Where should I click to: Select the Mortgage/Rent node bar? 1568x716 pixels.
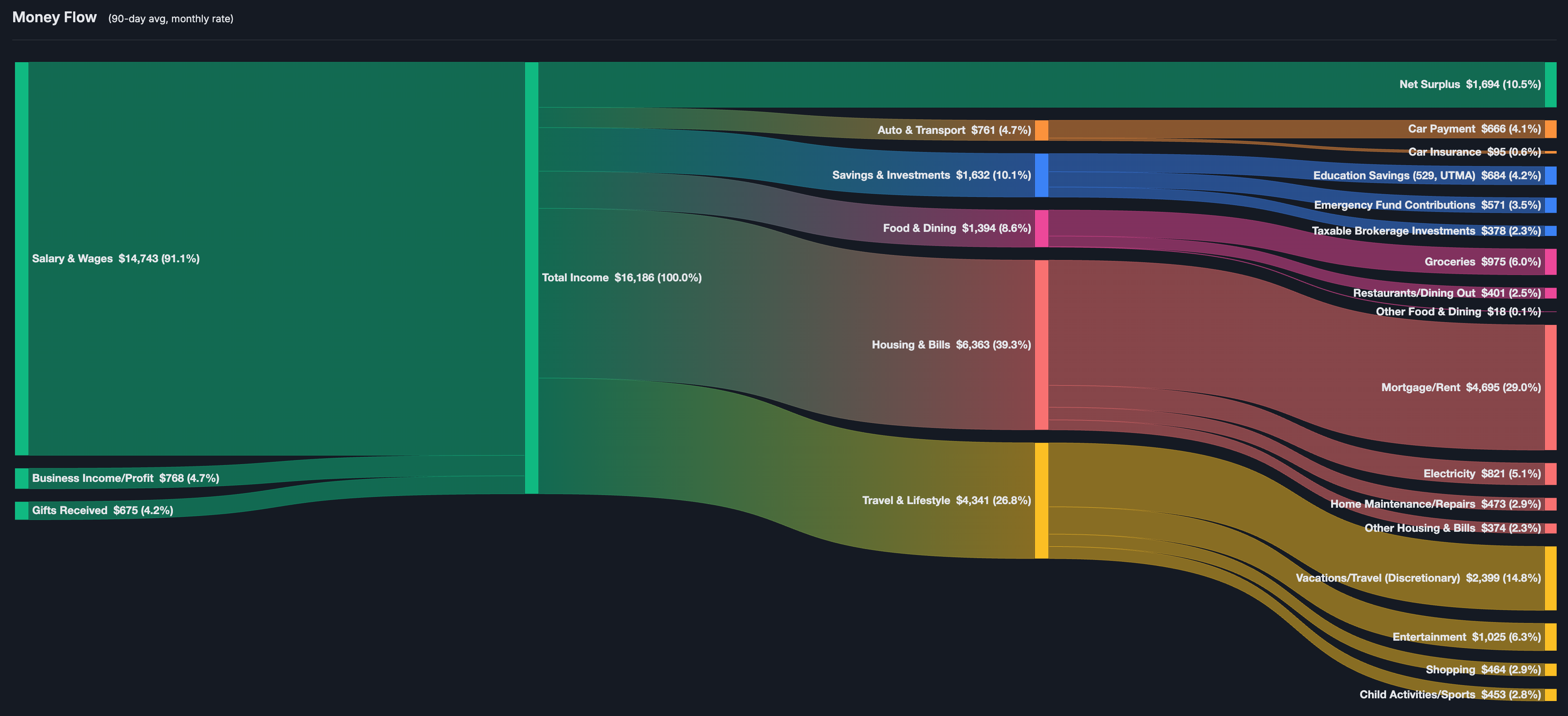point(1551,387)
